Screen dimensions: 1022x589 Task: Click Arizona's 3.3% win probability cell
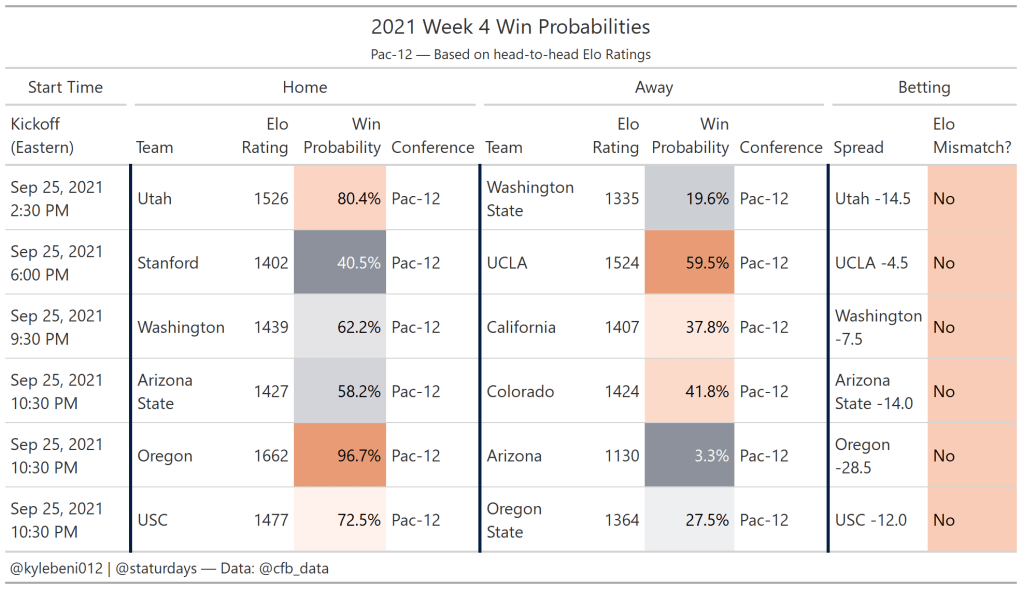[689, 456]
